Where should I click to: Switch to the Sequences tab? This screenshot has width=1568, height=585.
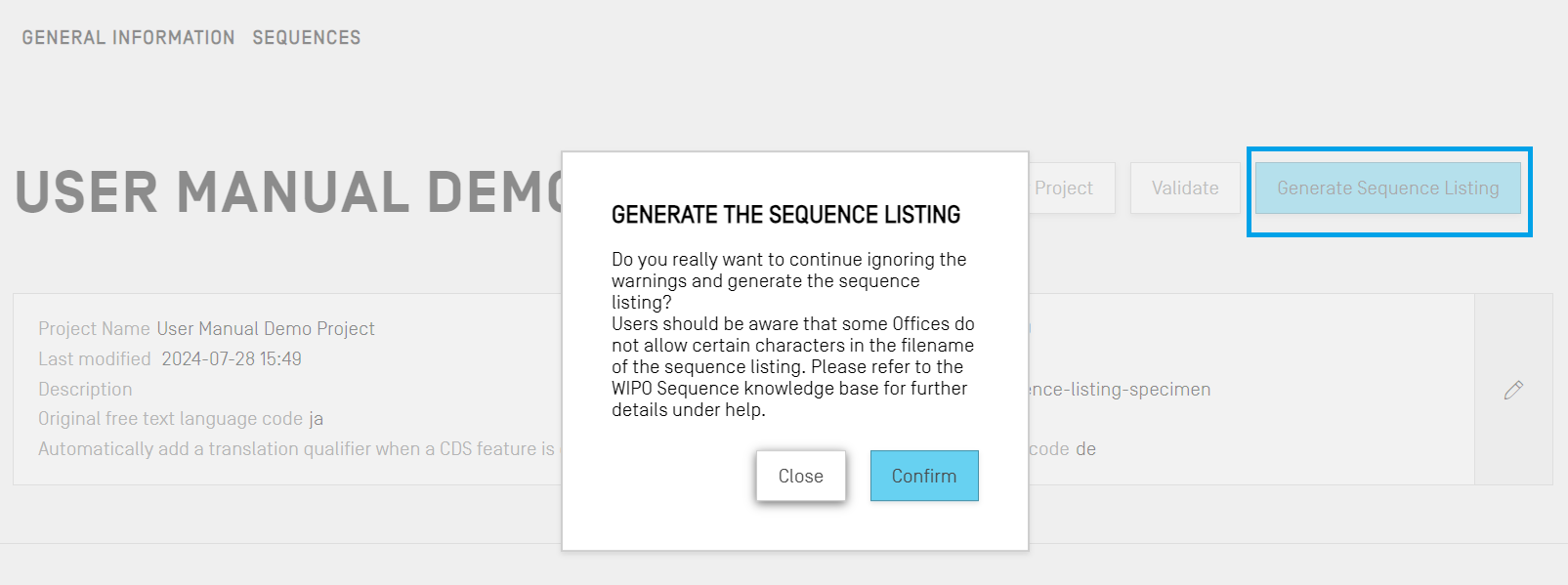coord(306,38)
